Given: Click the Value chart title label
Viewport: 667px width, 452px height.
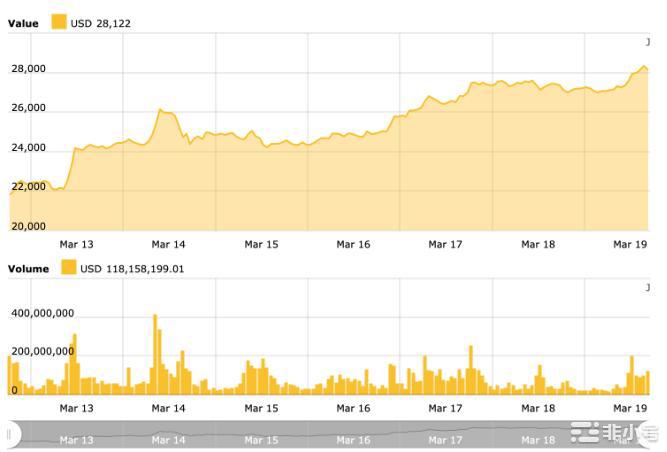Looking at the screenshot, I should point(23,22).
